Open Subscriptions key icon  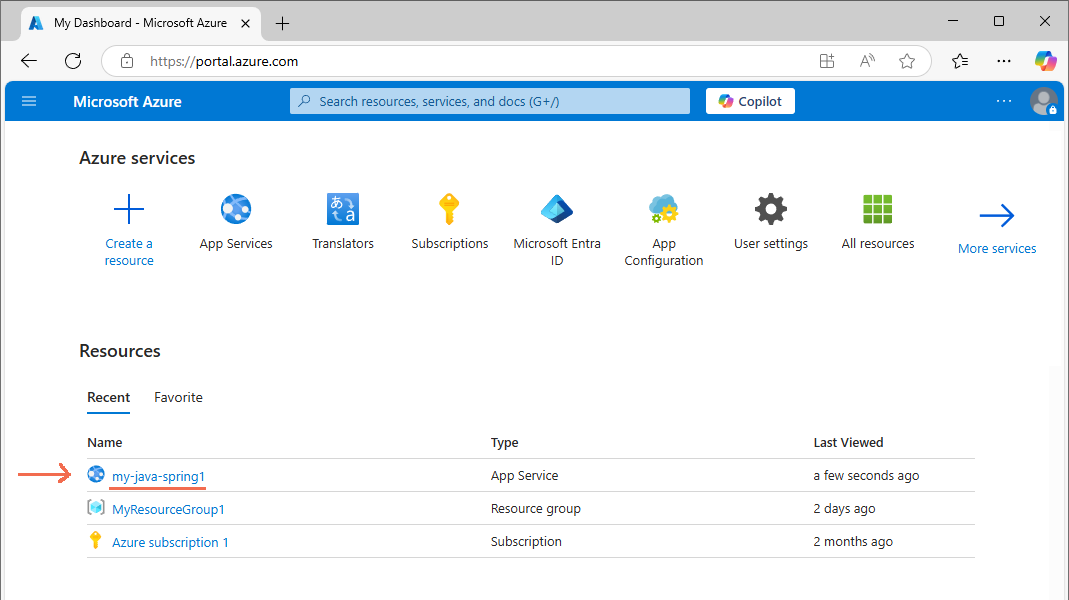[x=450, y=210]
